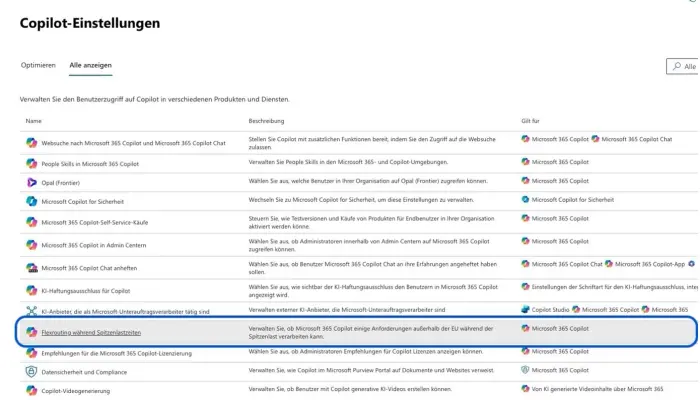Click the Copilot icon beside People Skills
This screenshot has height=400, width=700.
pos(31,164)
